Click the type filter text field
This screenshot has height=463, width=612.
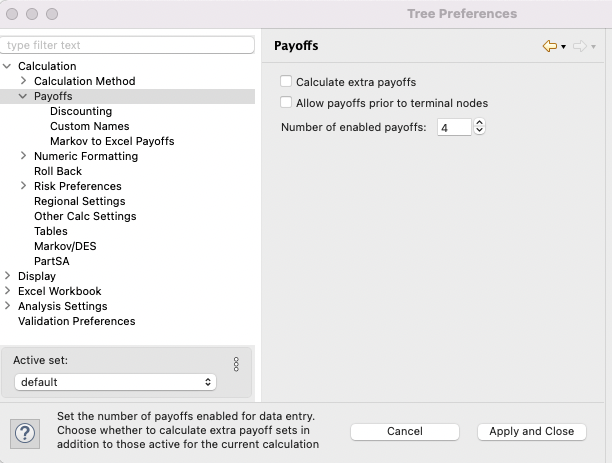coord(127,45)
